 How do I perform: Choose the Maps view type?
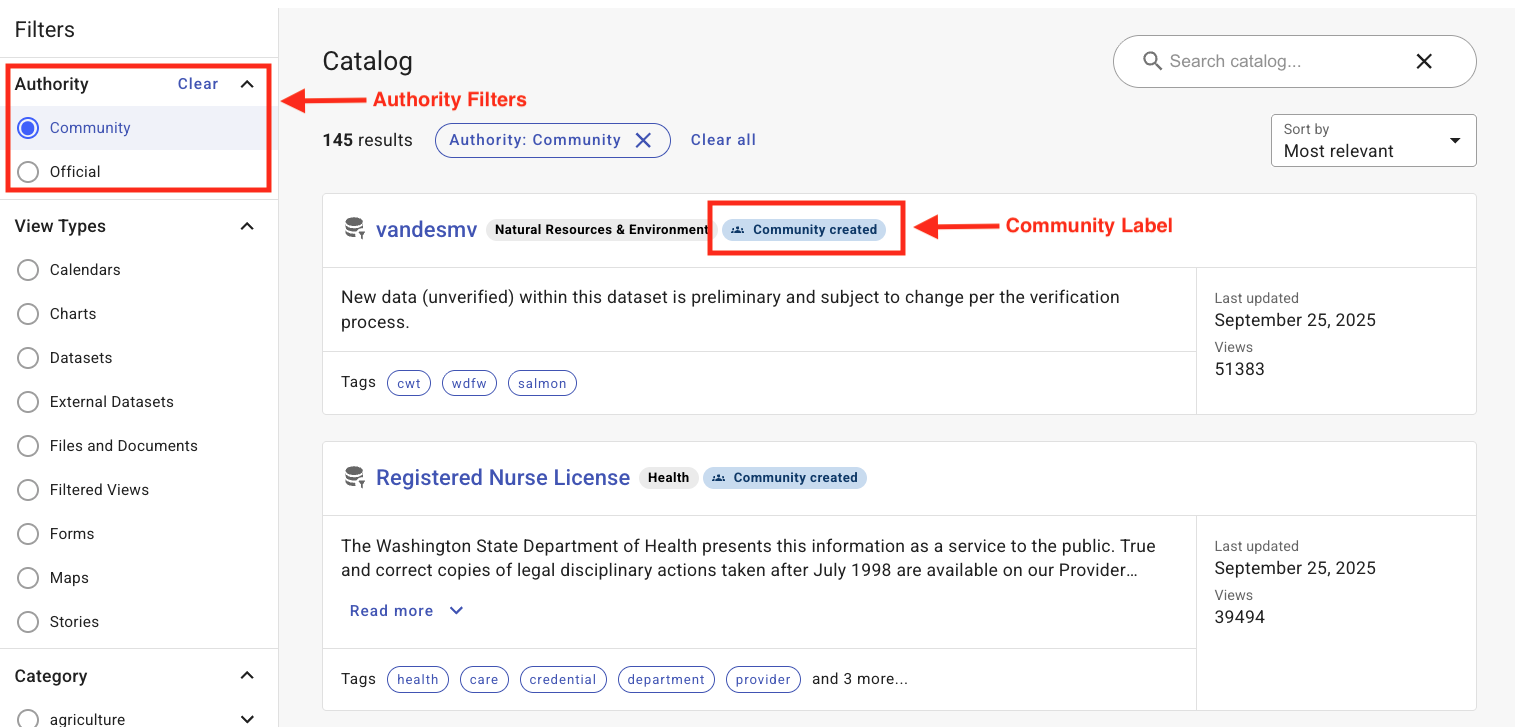pos(28,578)
